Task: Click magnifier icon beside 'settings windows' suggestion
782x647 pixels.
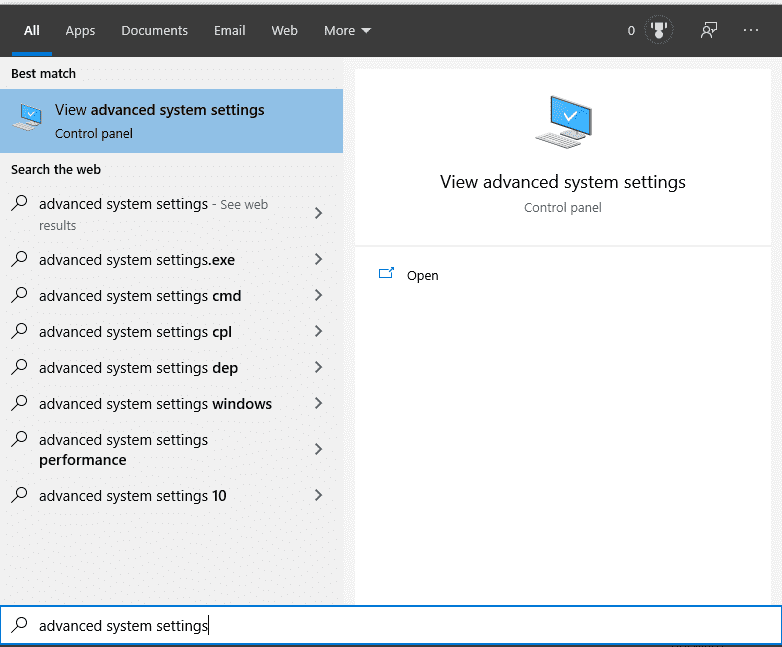Action: [x=19, y=402]
